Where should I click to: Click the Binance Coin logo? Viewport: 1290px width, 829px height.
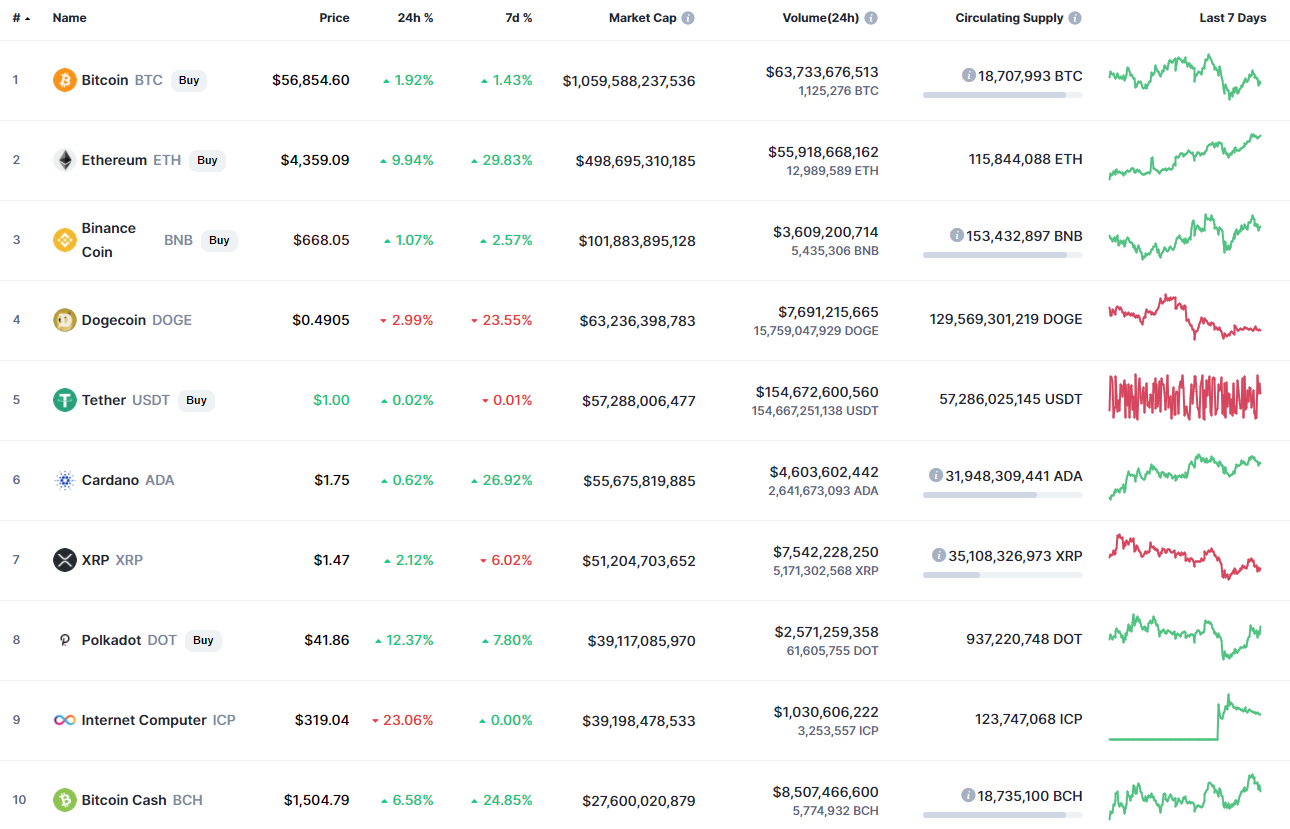64,240
